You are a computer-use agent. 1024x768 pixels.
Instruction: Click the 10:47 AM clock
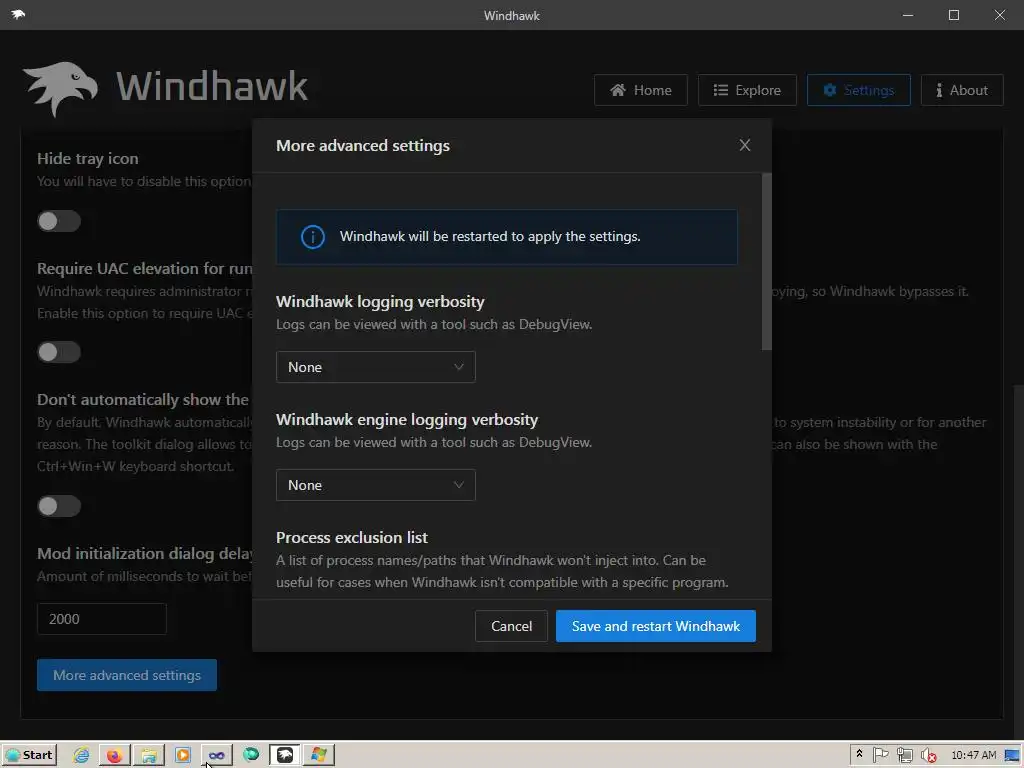974,755
